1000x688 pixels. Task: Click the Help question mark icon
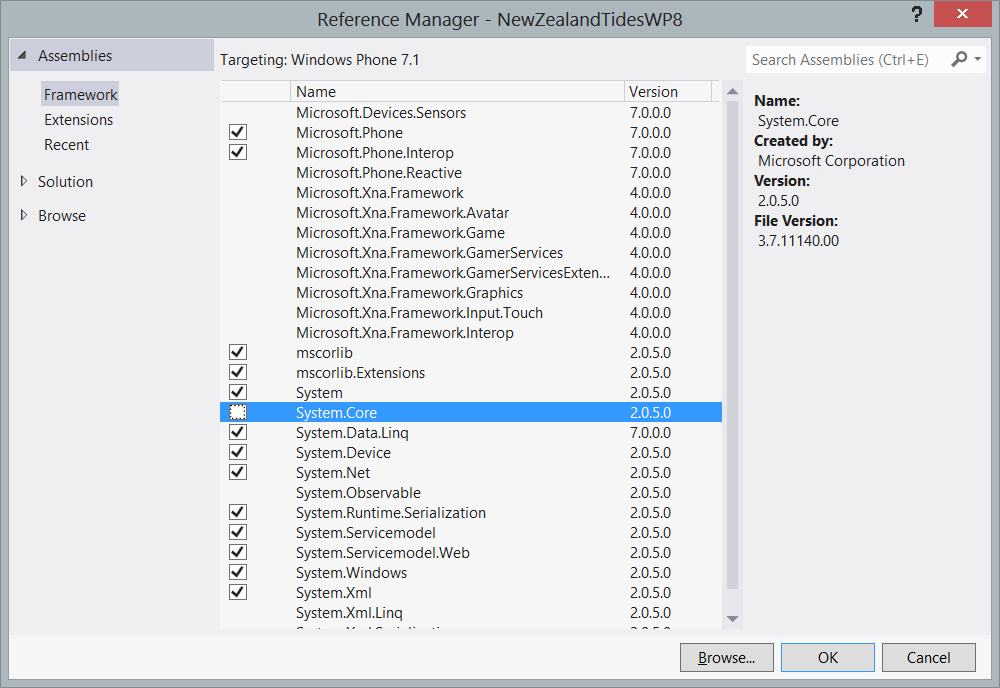click(x=917, y=14)
